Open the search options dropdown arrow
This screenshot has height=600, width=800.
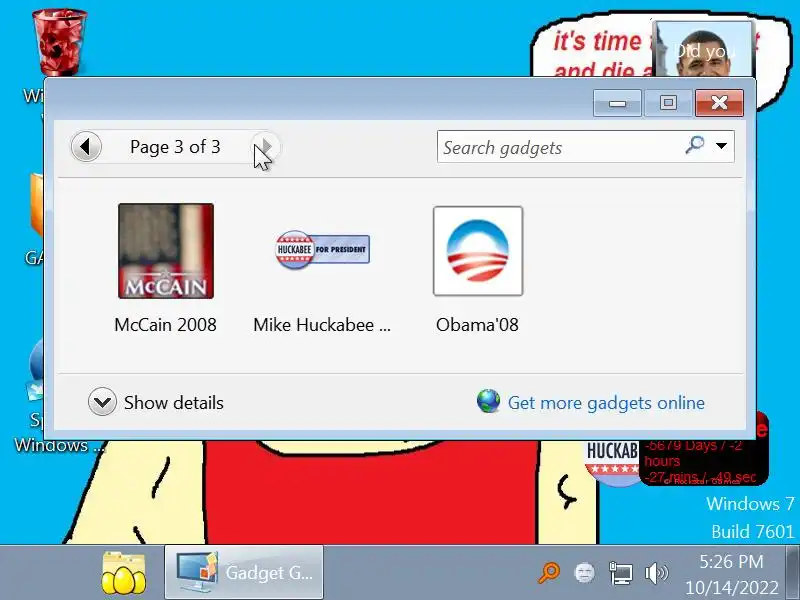pos(721,146)
